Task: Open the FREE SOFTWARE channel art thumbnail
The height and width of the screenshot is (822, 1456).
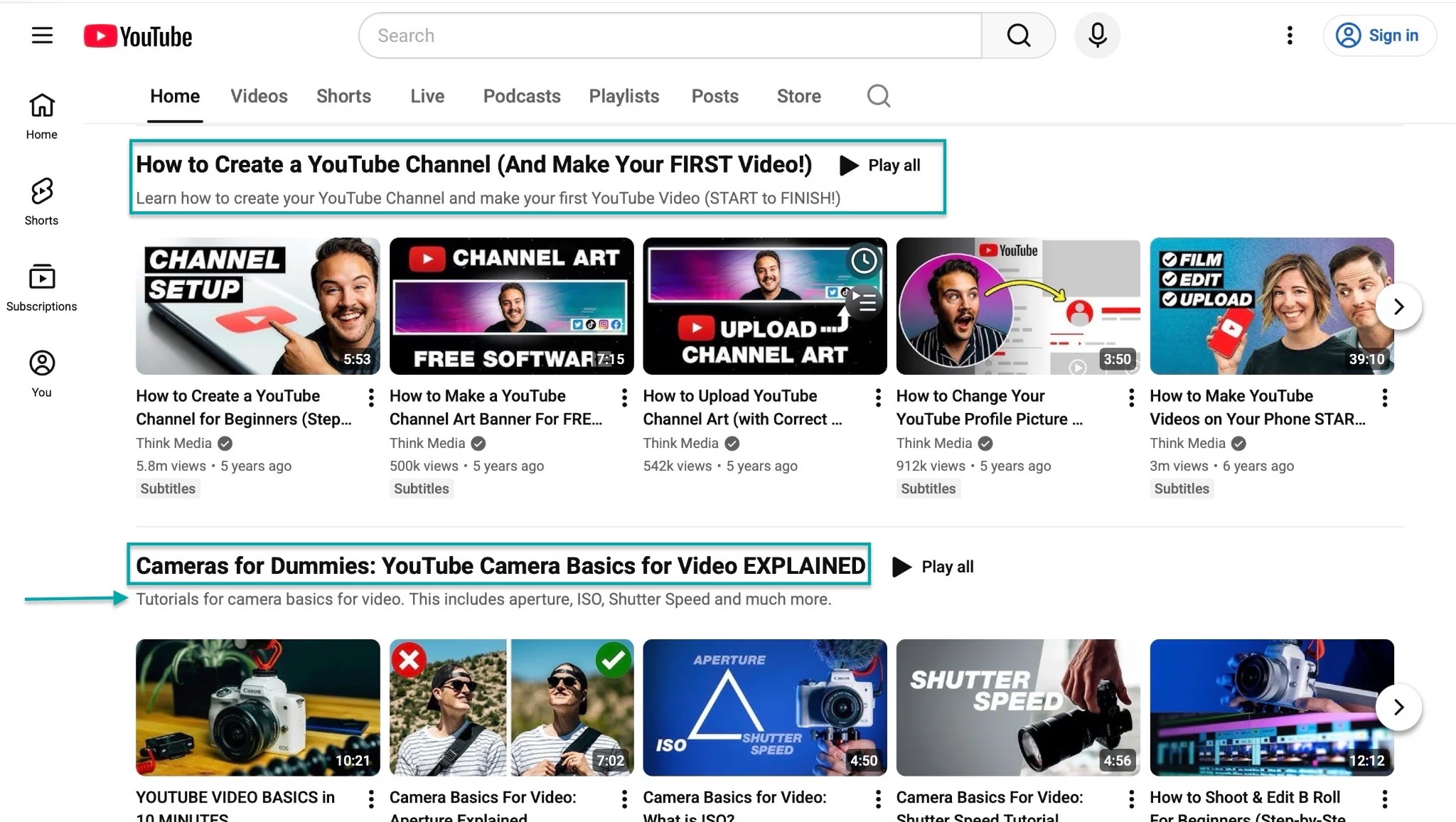Action: 511,306
